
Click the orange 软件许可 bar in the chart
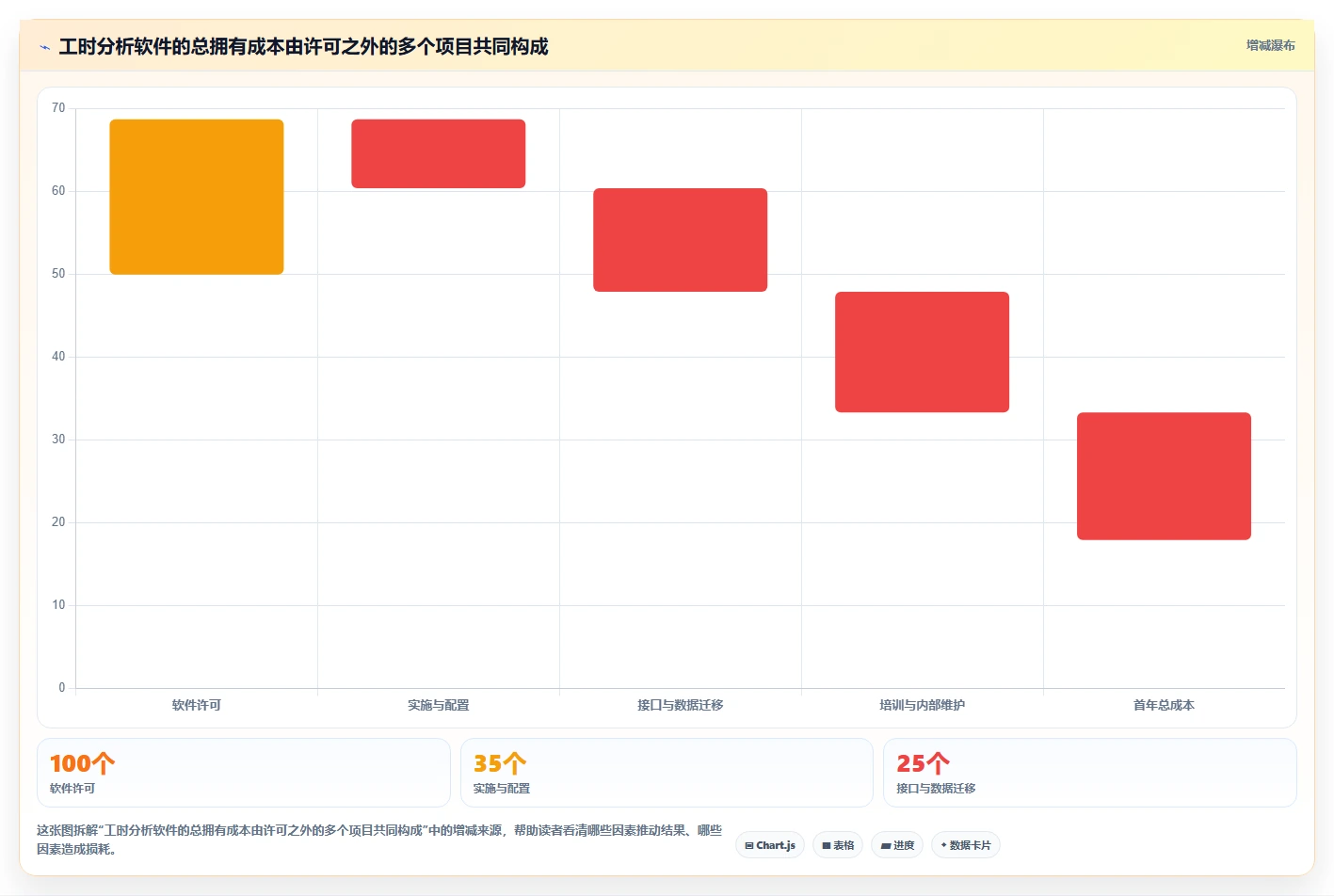tap(197, 197)
